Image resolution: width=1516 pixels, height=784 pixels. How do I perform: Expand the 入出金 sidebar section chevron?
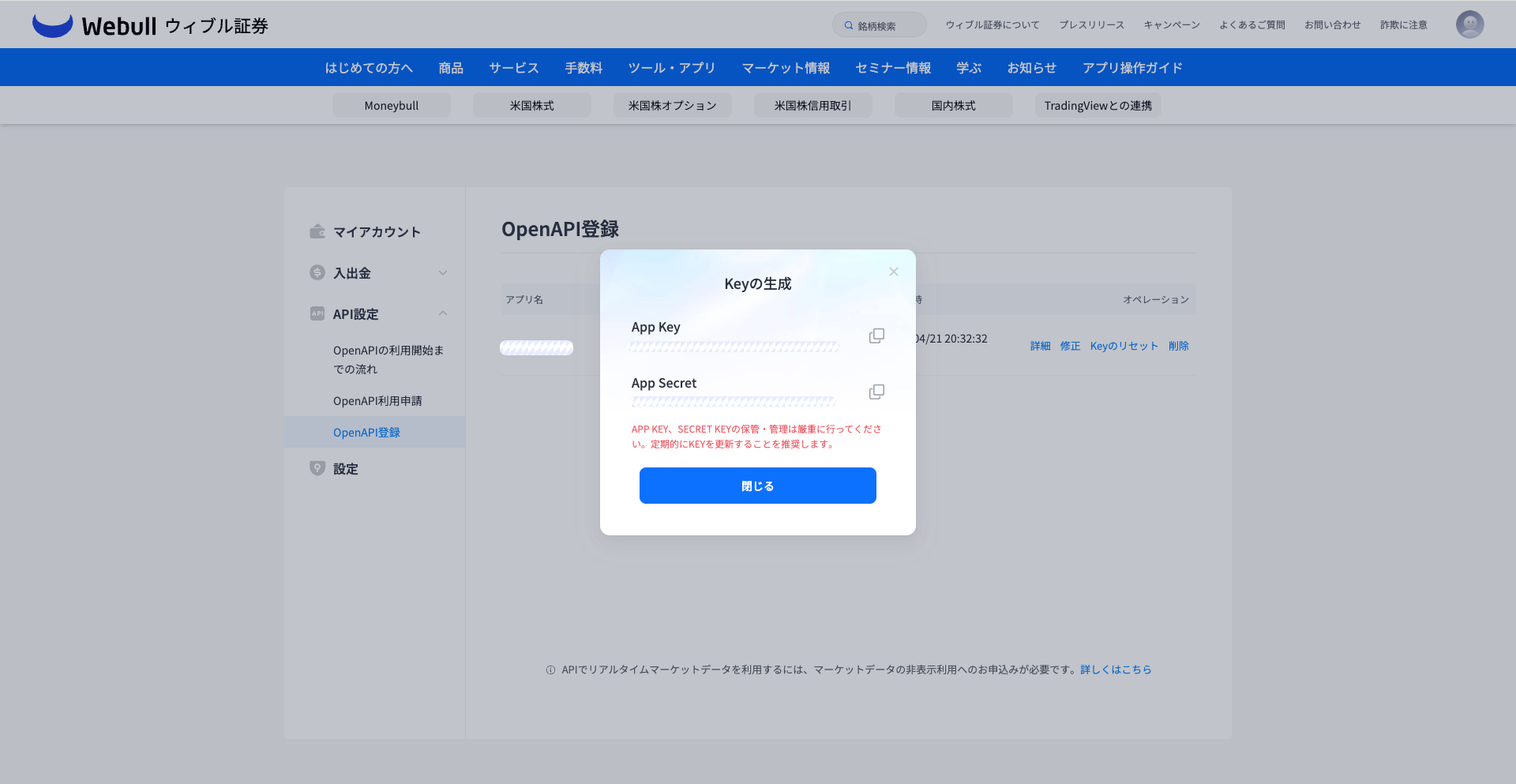pyautogui.click(x=443, y=273)
